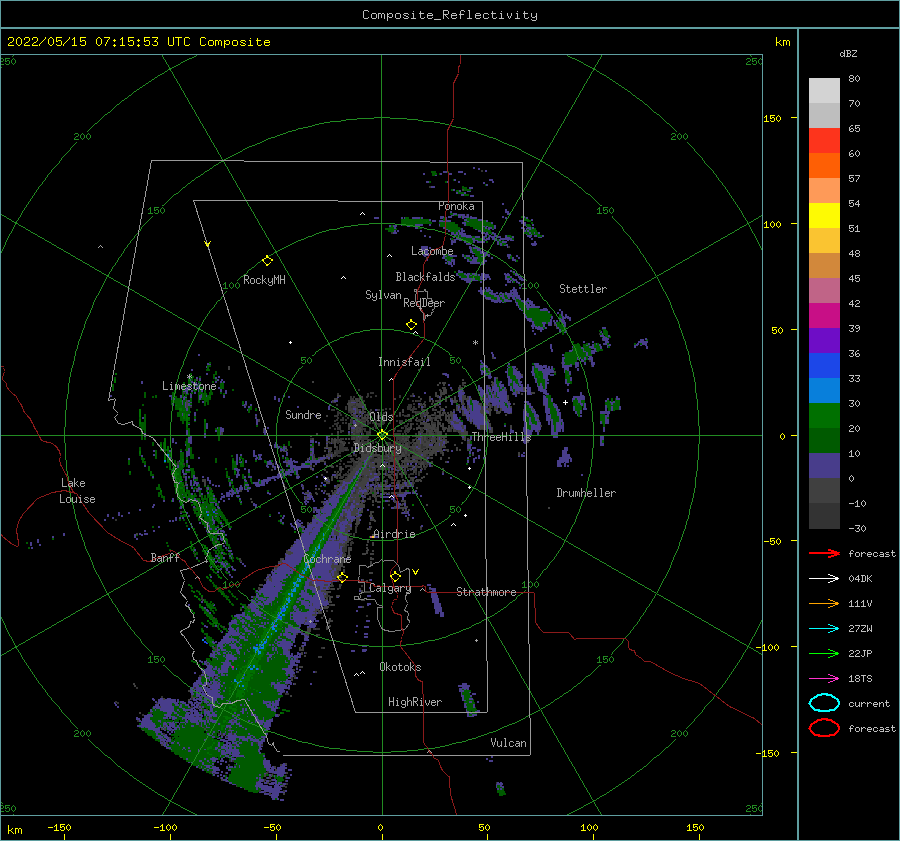900x841 pixels.
Task: Click the RedDeer label
Action: pos(424,303)
